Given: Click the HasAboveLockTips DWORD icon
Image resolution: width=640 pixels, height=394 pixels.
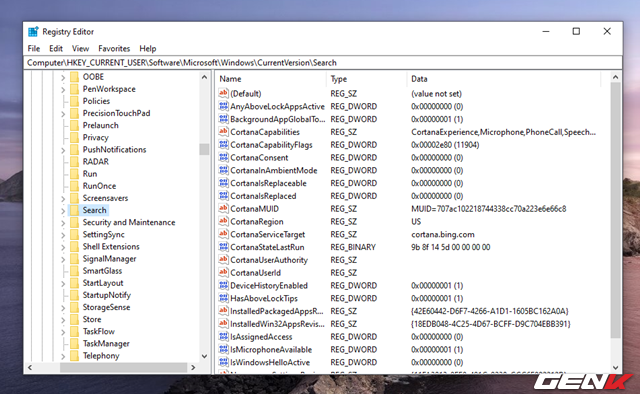Looking at the screenshot, I should (x=223, y=298).
